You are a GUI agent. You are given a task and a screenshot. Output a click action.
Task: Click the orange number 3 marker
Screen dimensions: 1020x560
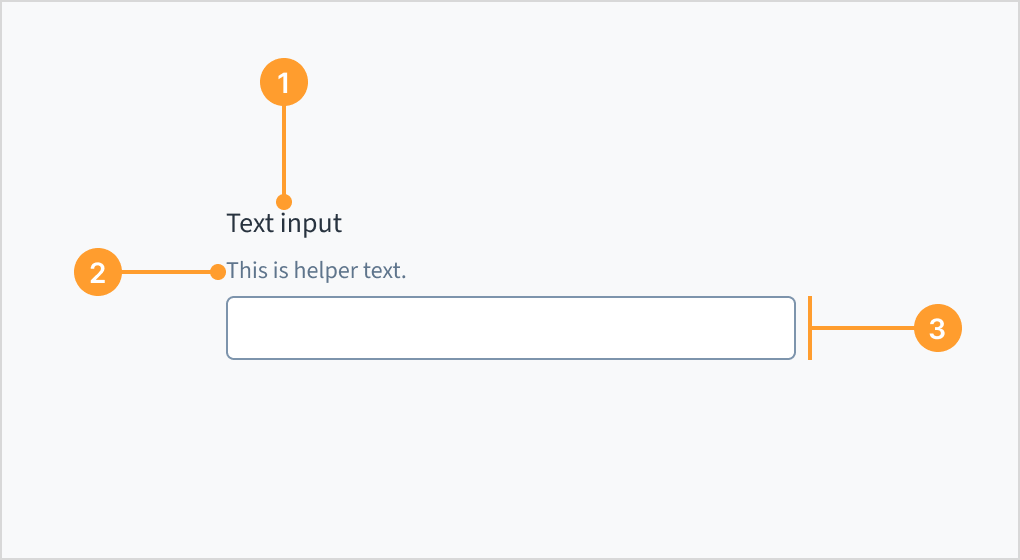(x=937, y=328)
